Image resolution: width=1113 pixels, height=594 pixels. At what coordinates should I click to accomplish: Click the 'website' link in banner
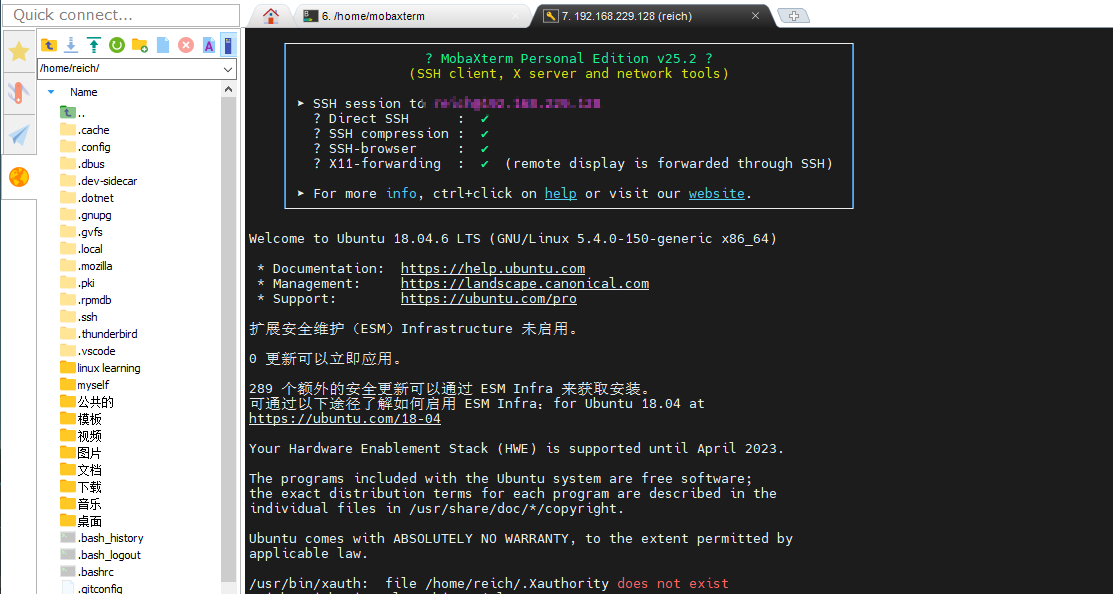(x=716, y=194)
